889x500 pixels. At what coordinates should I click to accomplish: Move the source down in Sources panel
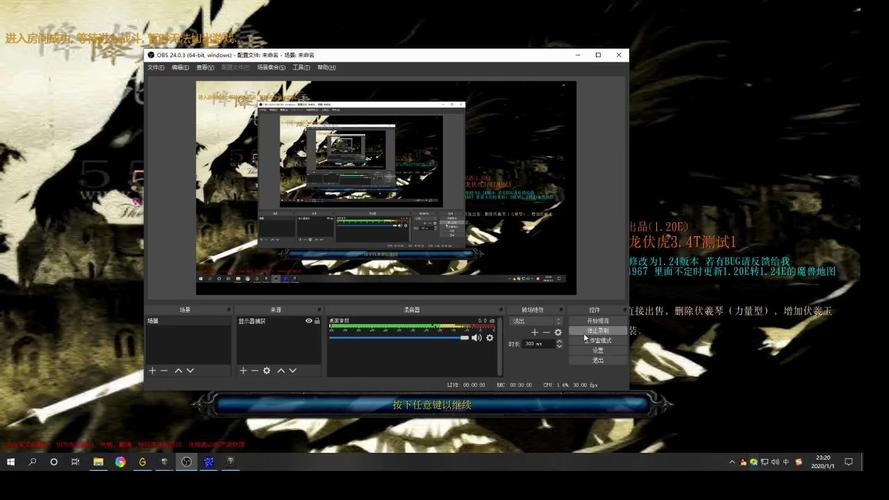pos(293,370)
